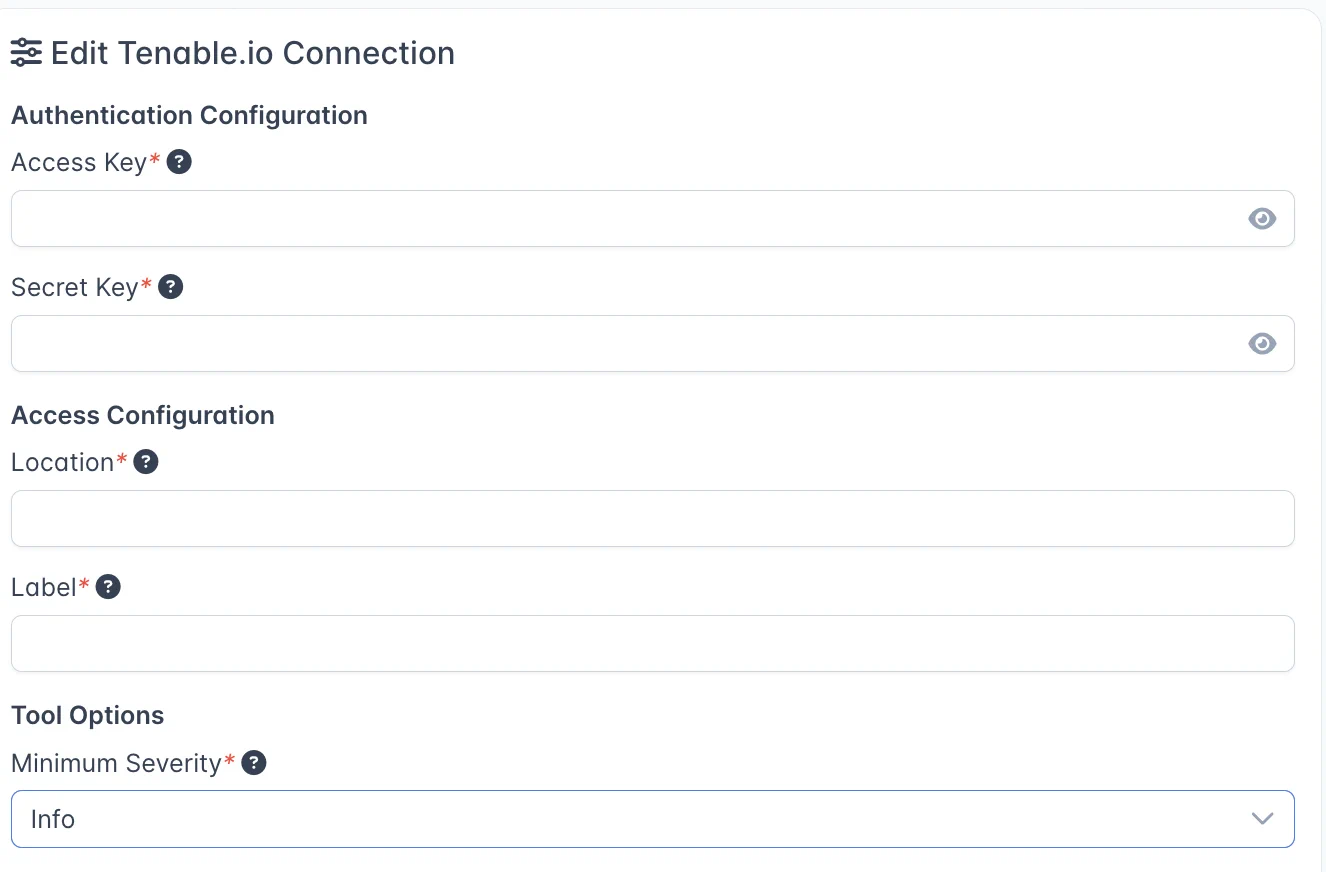Screen dimensions: 1326x872
Task: Click the Authentication Configuration heading
Action: point(189,116)
